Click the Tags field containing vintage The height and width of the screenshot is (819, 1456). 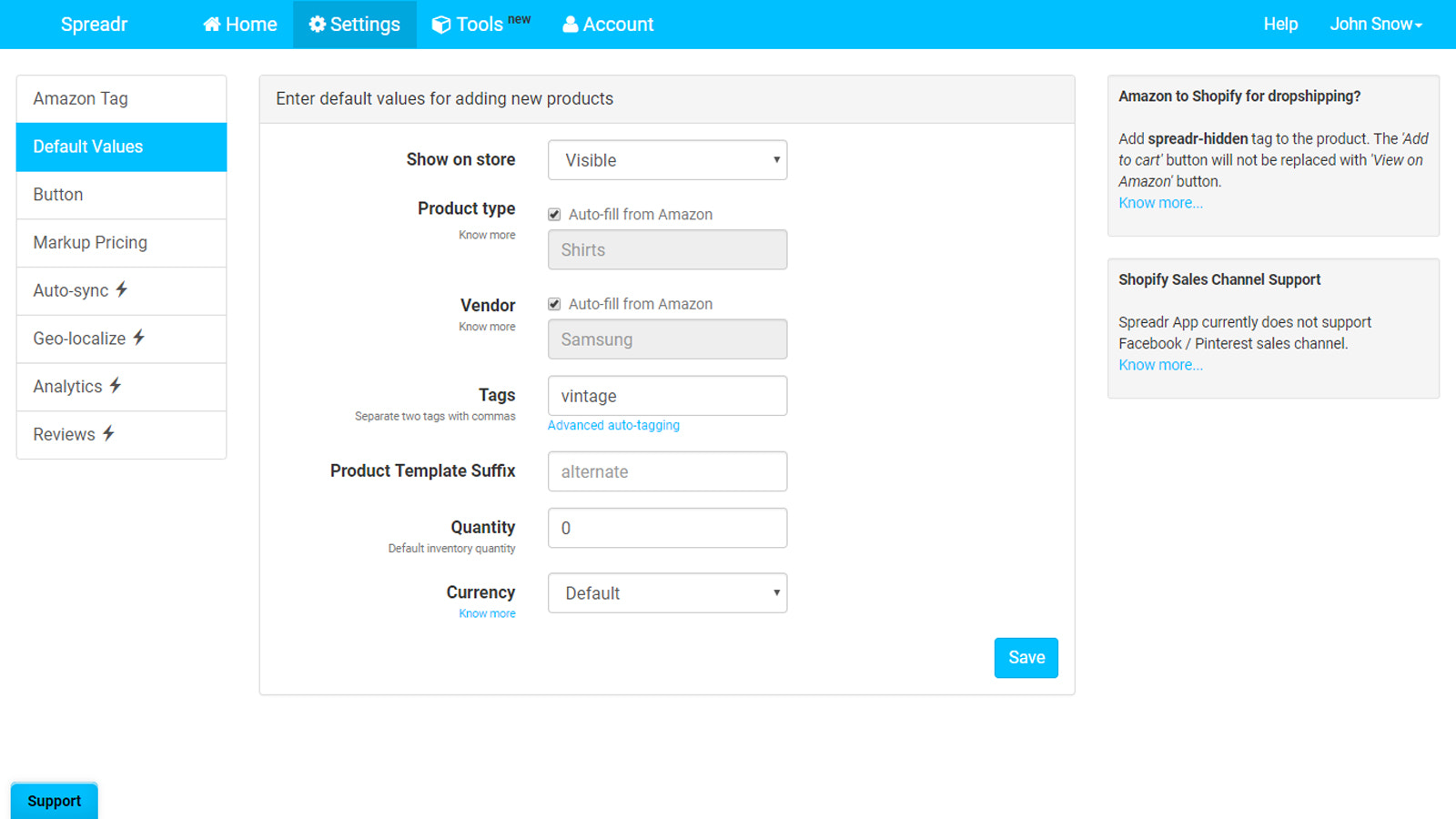[x=667, y=395]
